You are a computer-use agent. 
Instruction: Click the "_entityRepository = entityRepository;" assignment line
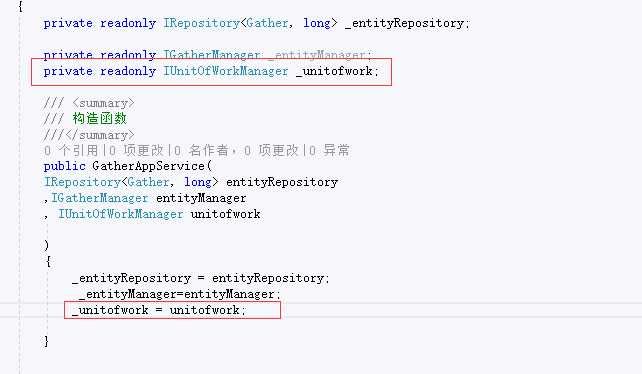[201, 278]
